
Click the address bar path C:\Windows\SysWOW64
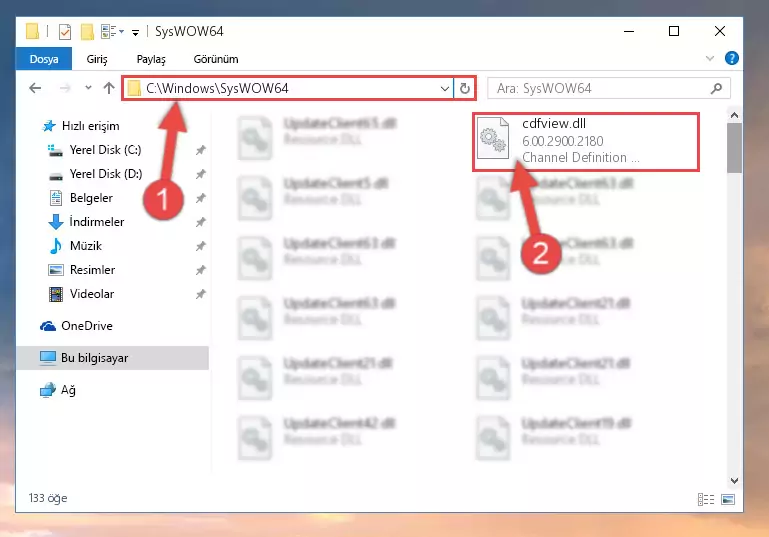coord(217,88)
